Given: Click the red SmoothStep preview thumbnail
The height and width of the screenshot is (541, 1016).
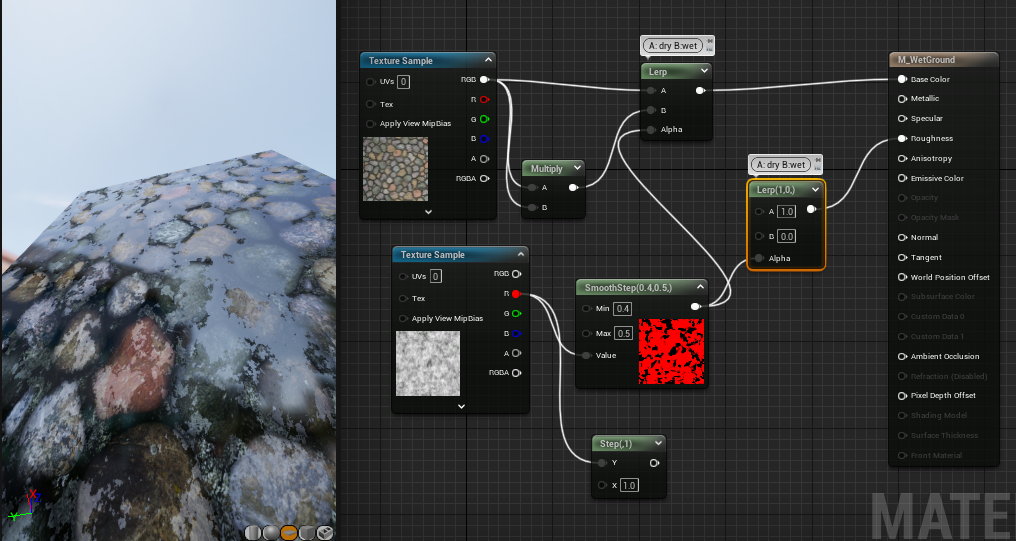Looking at the screenshot, I should coord(671,351).
